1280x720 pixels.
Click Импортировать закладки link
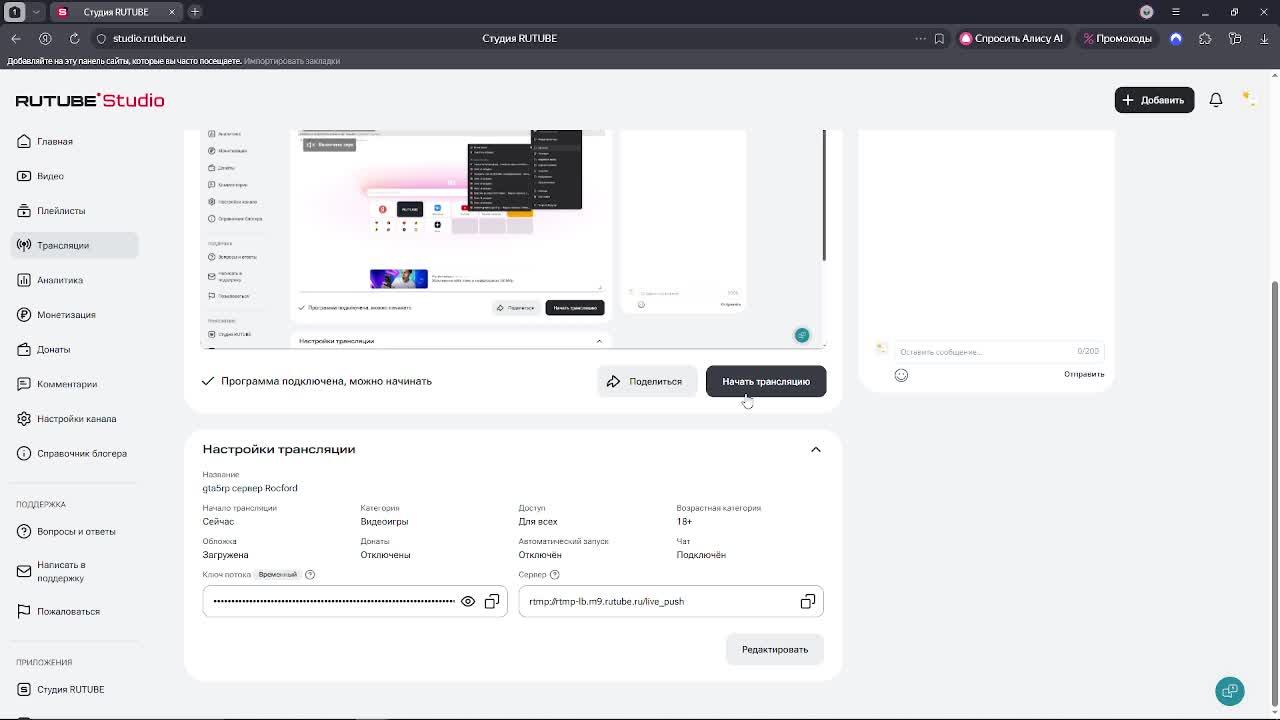[x=292, y=61]
